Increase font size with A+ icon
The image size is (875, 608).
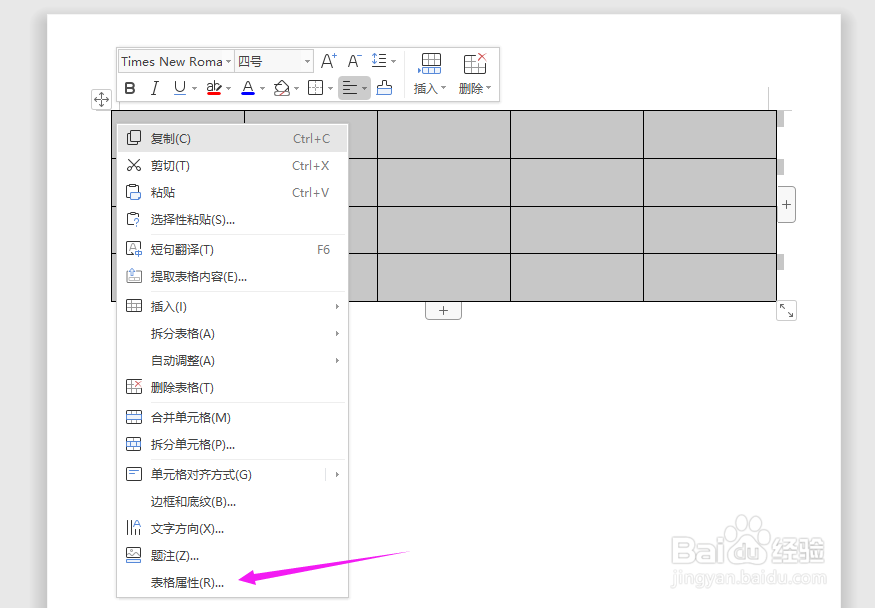coord(329,61)
